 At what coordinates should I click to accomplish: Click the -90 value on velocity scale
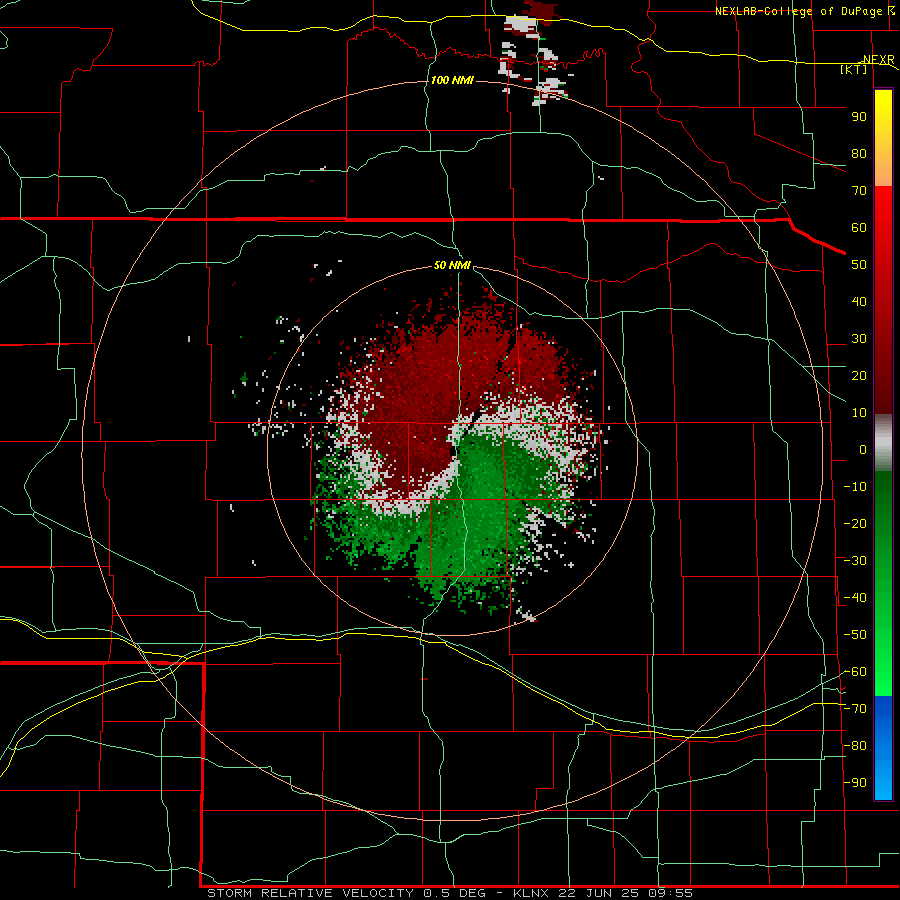coord(855,783)
